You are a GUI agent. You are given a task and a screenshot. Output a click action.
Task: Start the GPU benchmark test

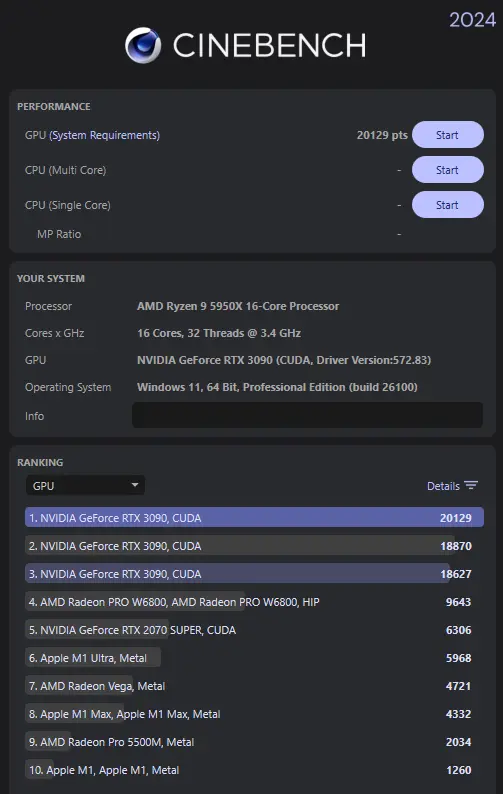(448, 135)
